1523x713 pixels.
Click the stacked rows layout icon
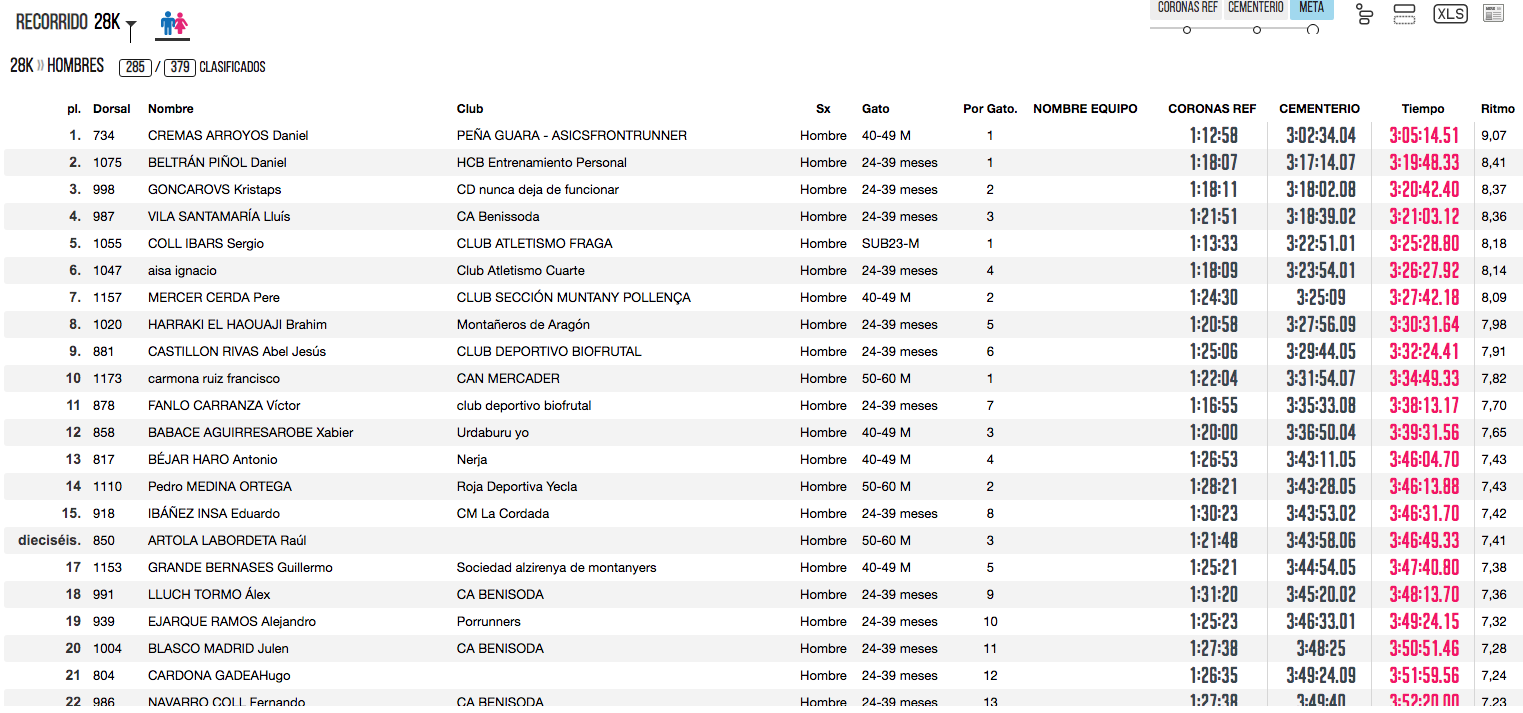[x=1404, y=15]
